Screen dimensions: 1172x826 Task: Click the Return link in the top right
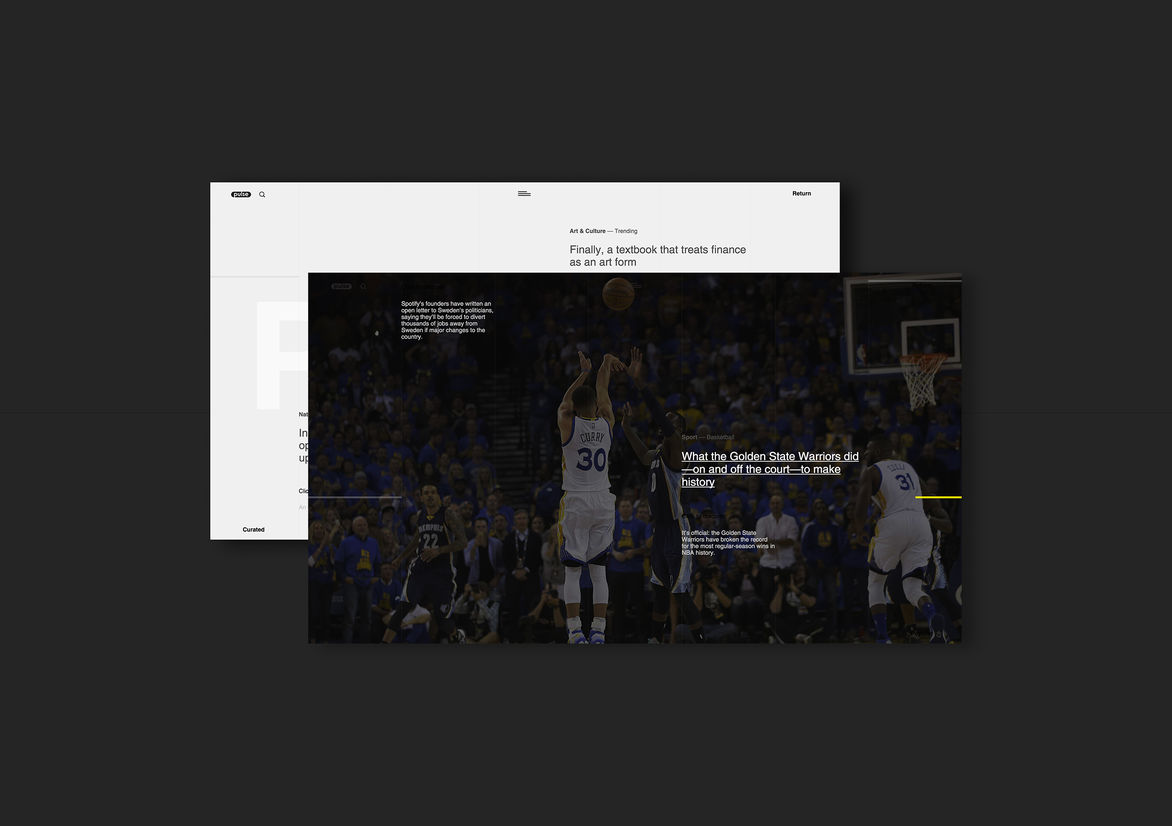[801, 193]
